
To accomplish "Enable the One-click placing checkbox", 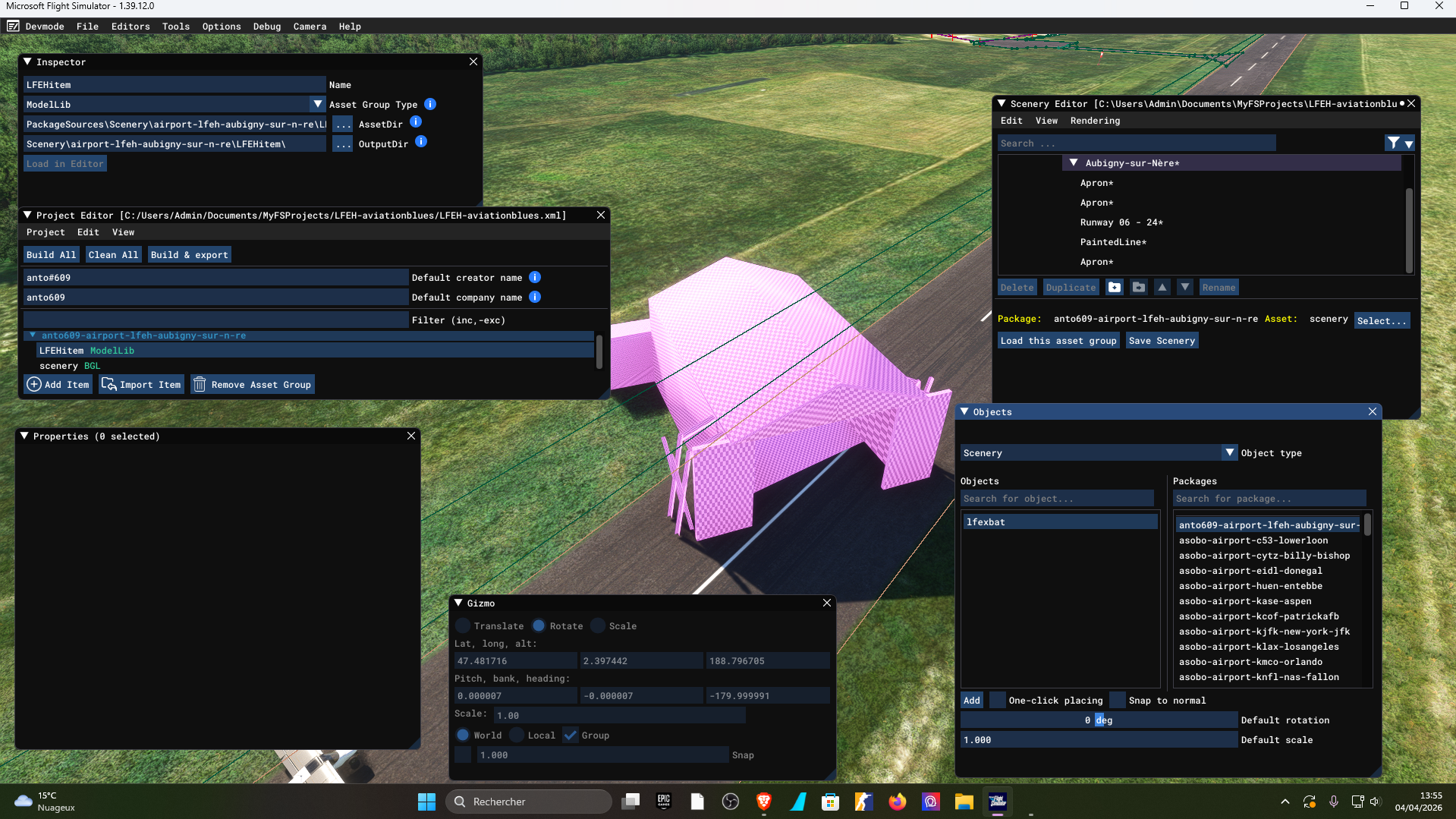I will coord(998,701).
